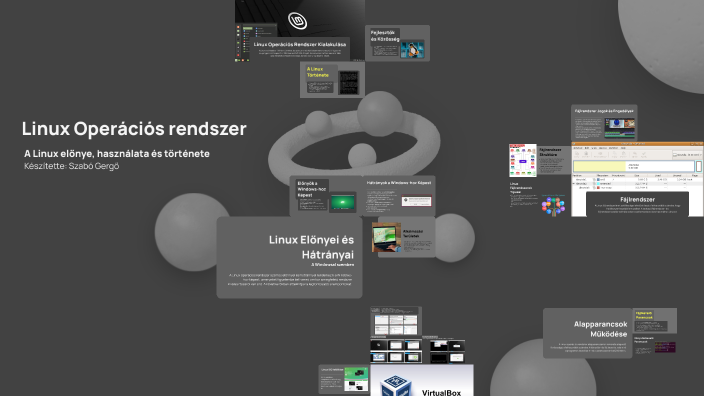Open slide with six white installer screenshots

tap(396, 321)
